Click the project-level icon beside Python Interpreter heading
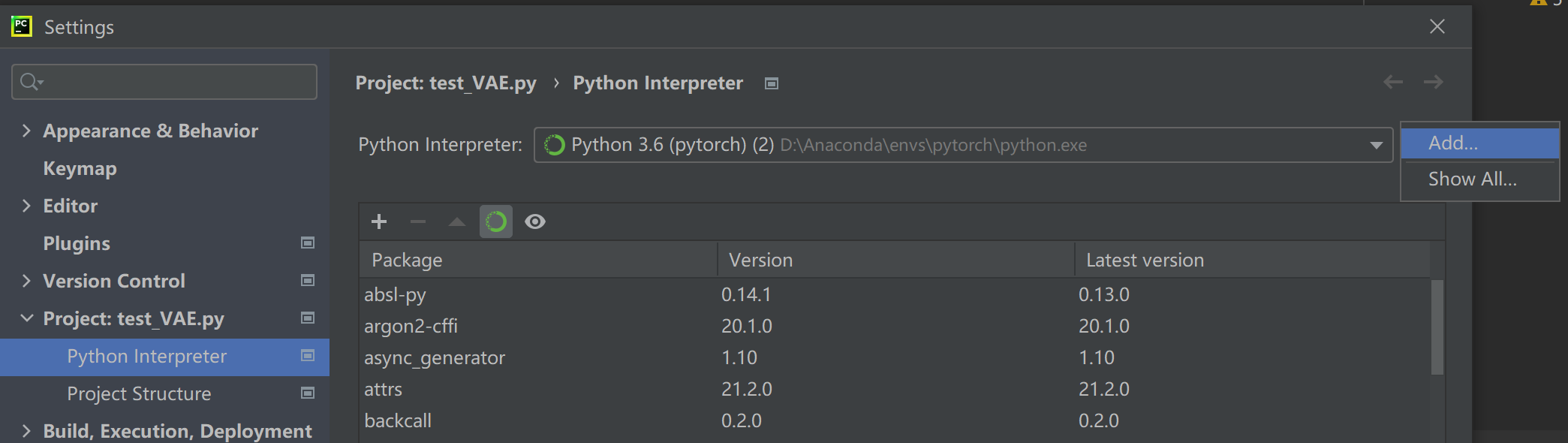Image resolution: width=1568 pixels, height=443 pixels. pos(772,83)
